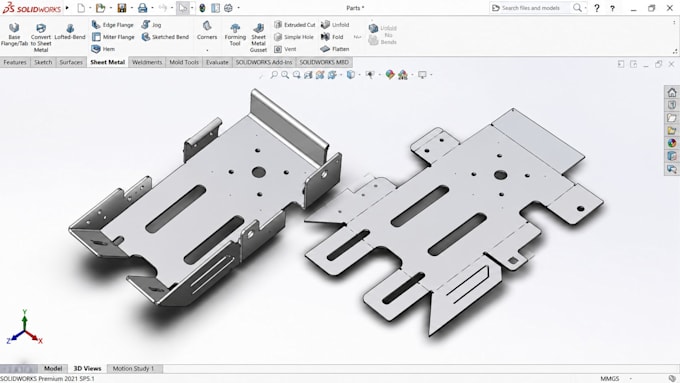This screenshot has width=680, height=383.
Task: Activate the Select cursor tool
Action: [x=183, y=8]
